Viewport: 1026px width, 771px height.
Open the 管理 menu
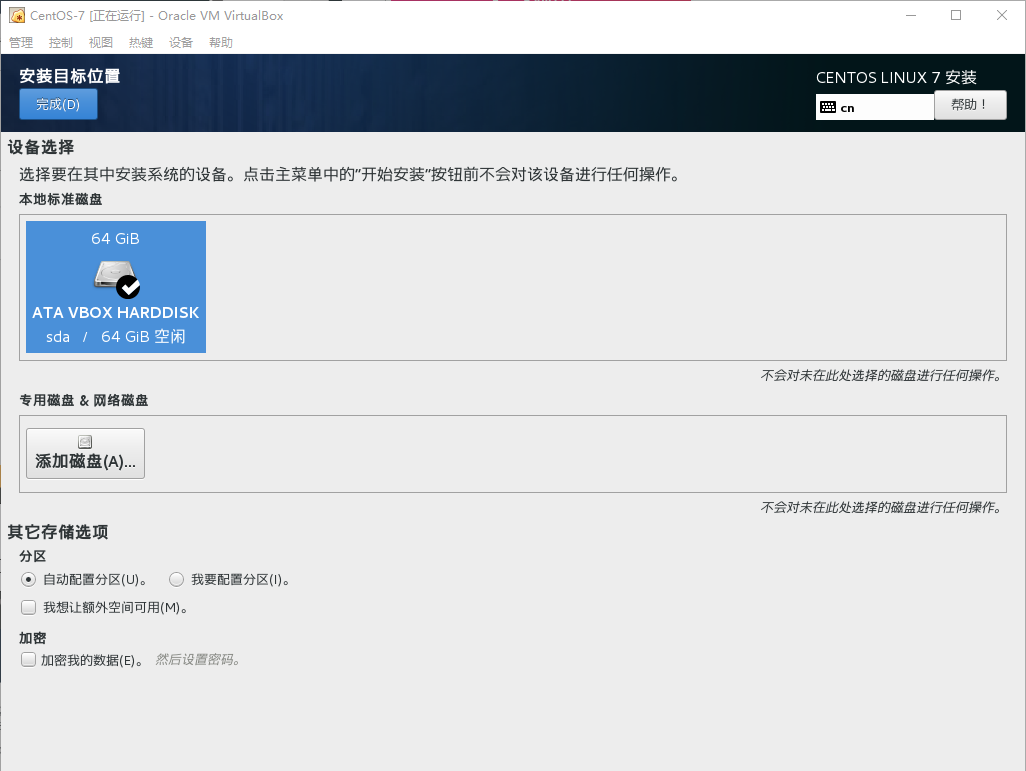pos(21,43)
